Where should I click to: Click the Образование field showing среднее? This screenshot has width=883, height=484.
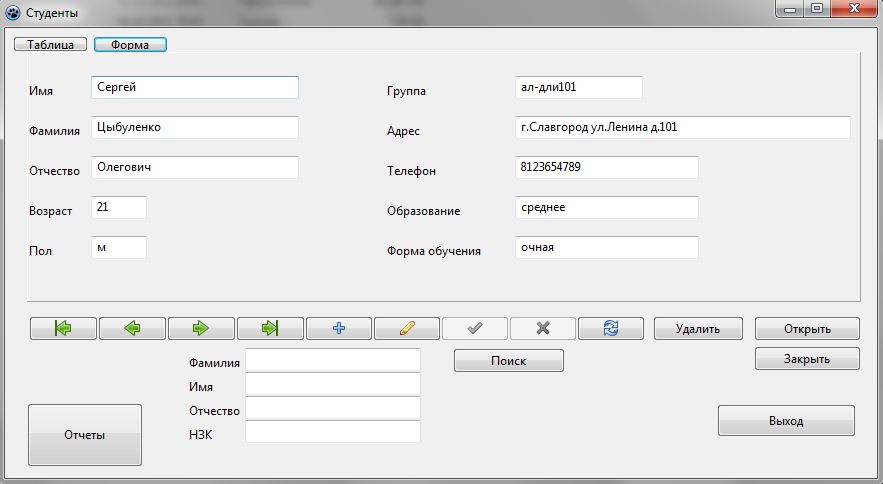pos(606,207)
